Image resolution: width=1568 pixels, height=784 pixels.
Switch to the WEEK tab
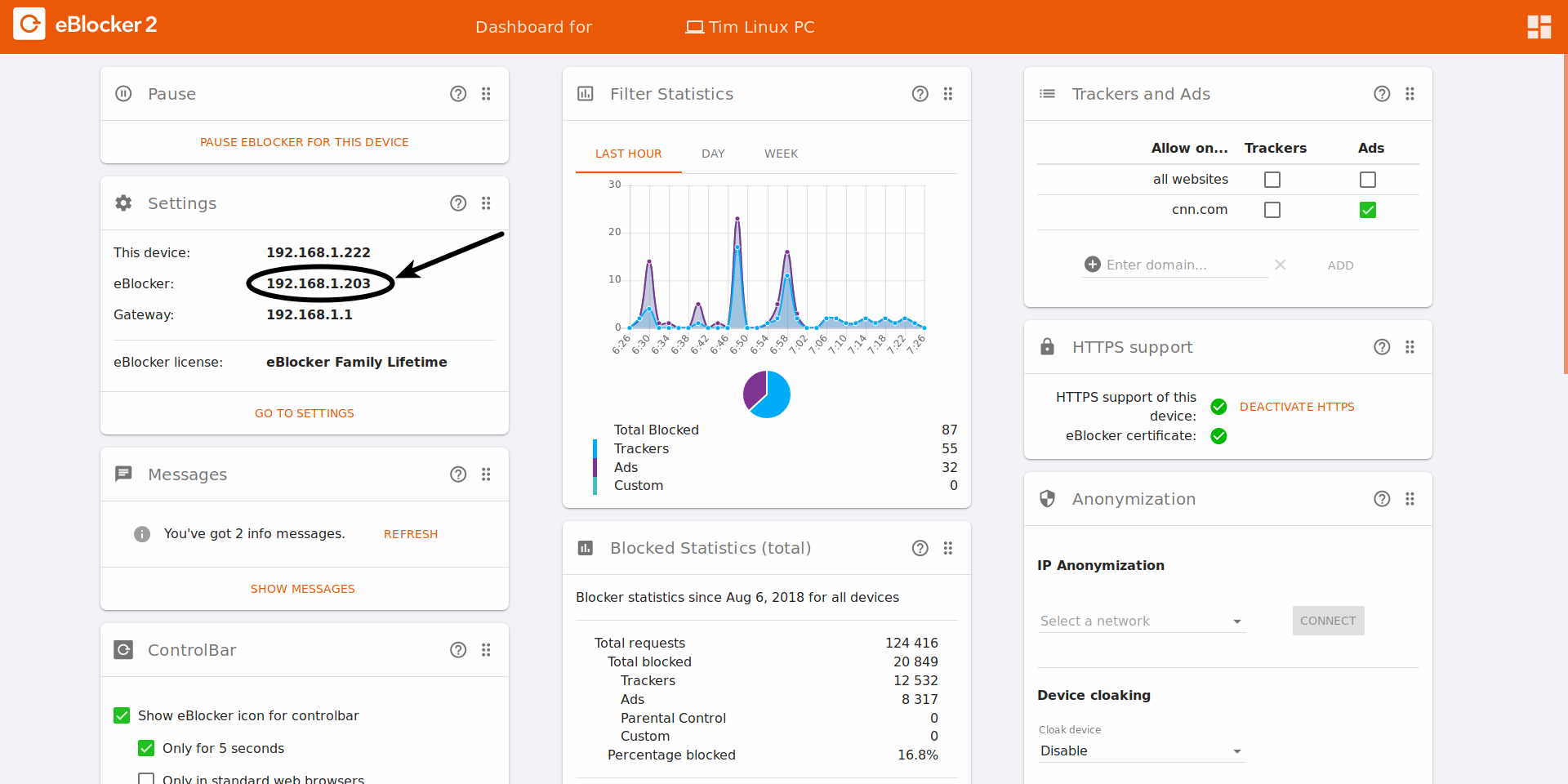(781, 154)
